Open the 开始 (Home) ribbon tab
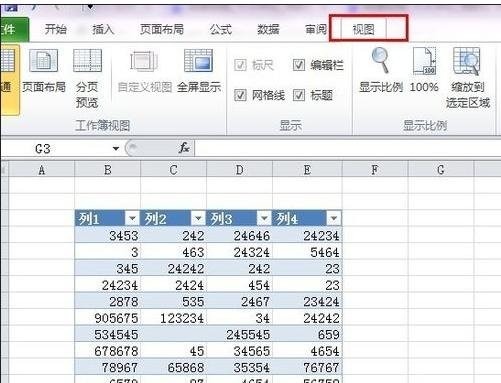This screenshot has height=383, width=501. 56,29
